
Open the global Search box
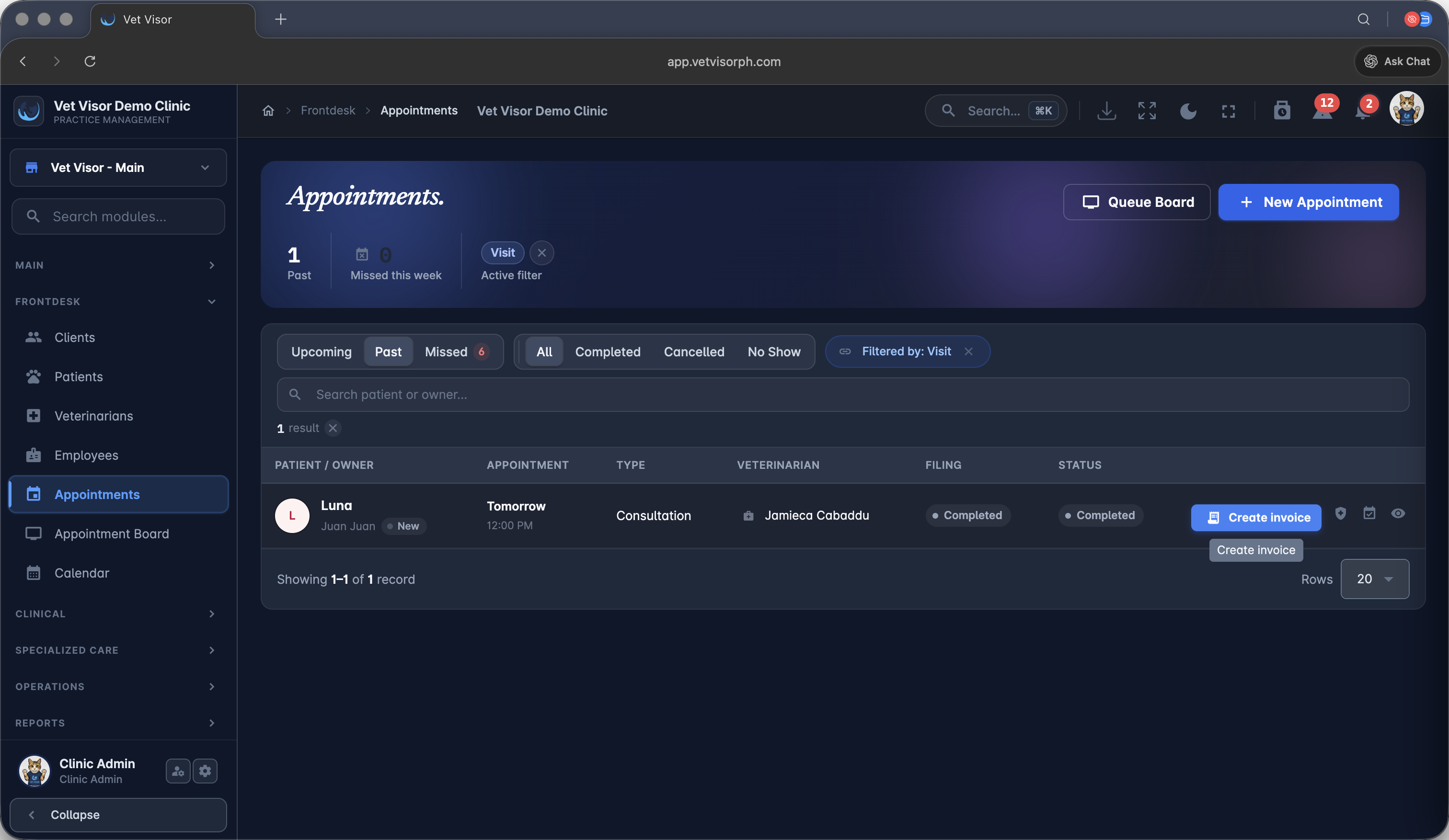[996, 111]
